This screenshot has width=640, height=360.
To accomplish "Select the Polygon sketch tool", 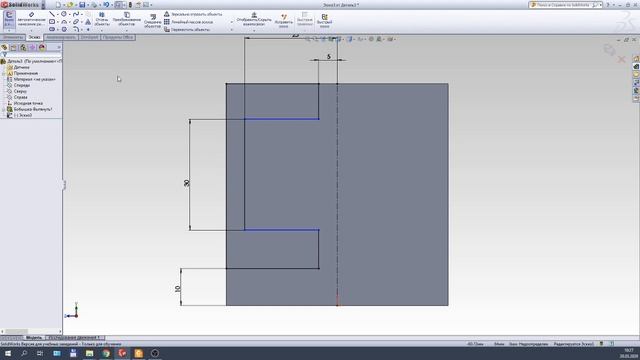I will (x=64, y=29).
